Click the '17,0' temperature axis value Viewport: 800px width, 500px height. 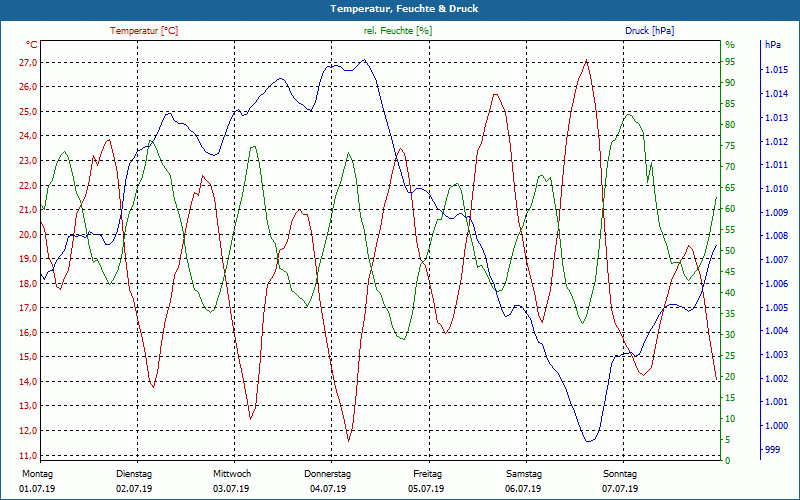[28, 308]
